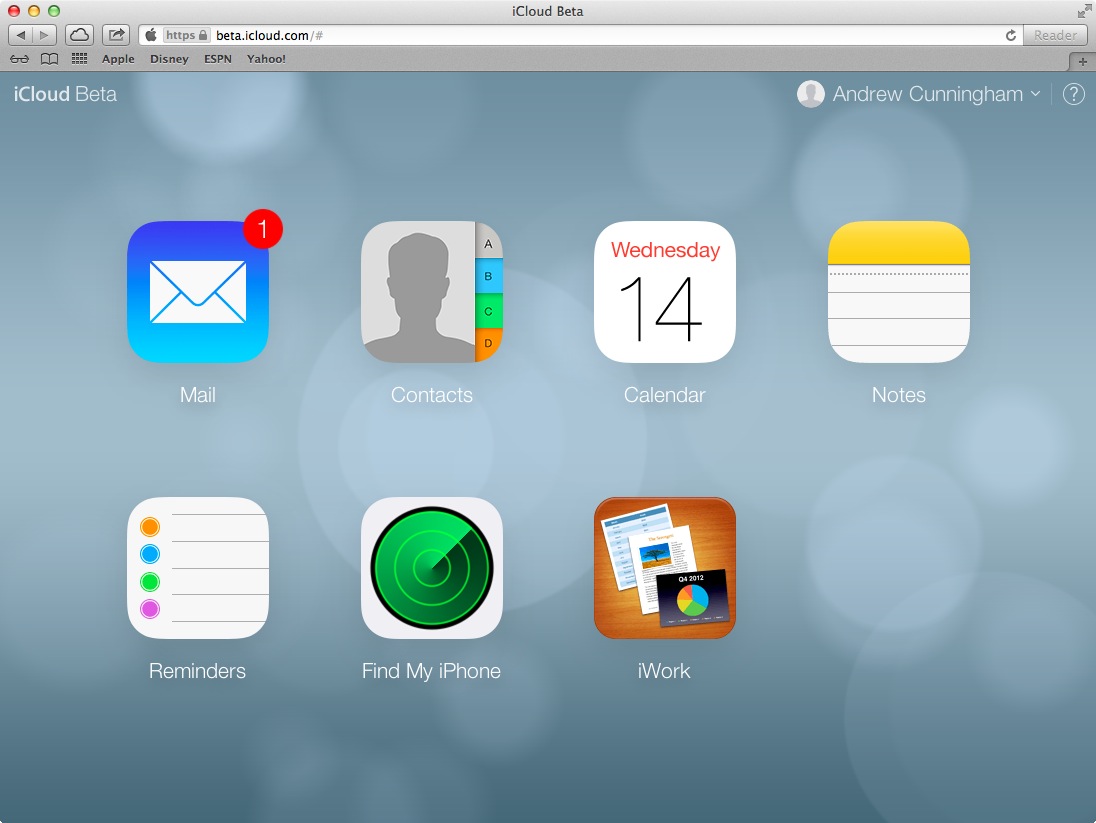Click the Share toolbar button
The image size is (1096, 823).
point(116,35)
